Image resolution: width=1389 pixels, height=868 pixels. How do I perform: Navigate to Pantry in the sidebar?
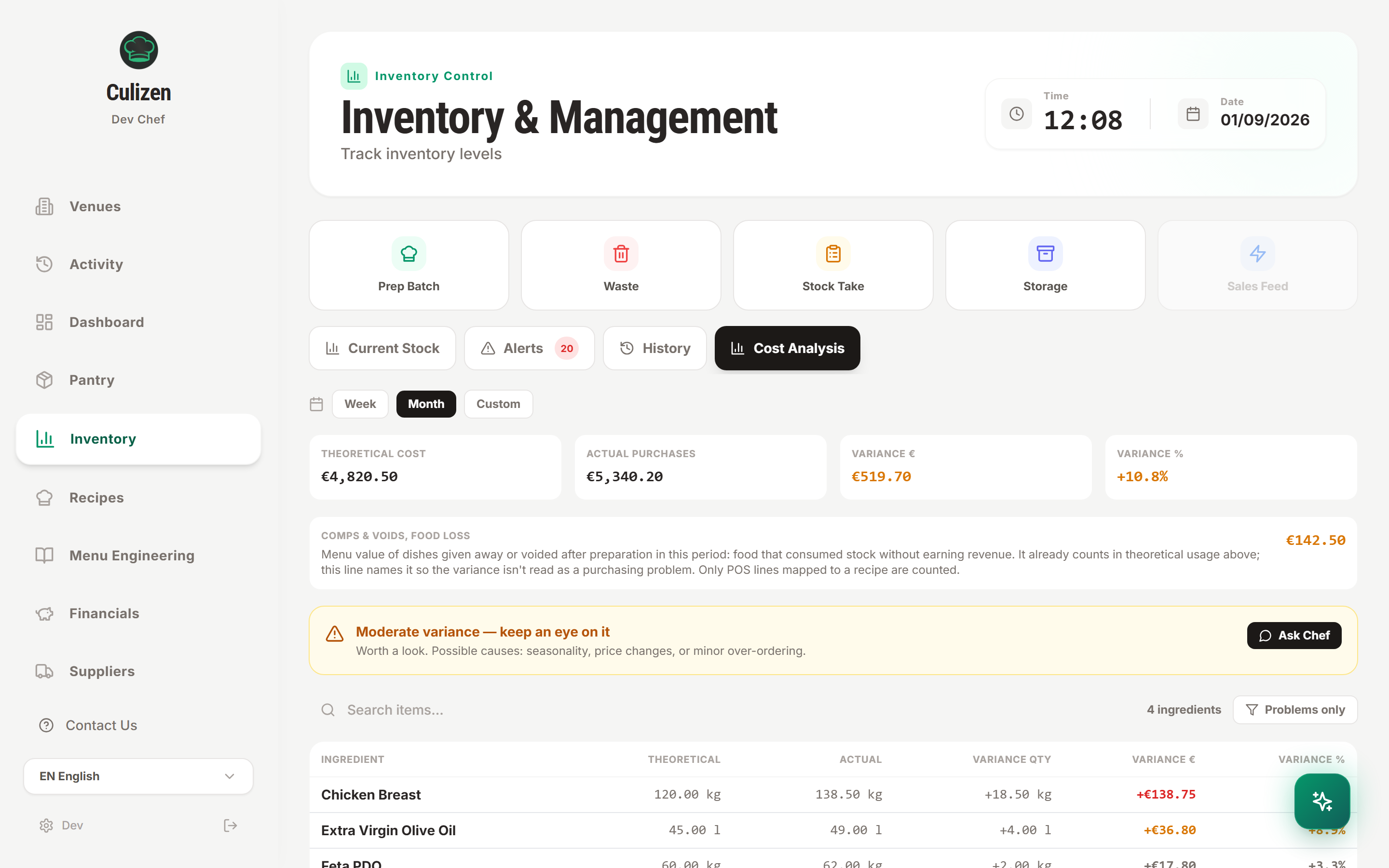pos(138,380)
